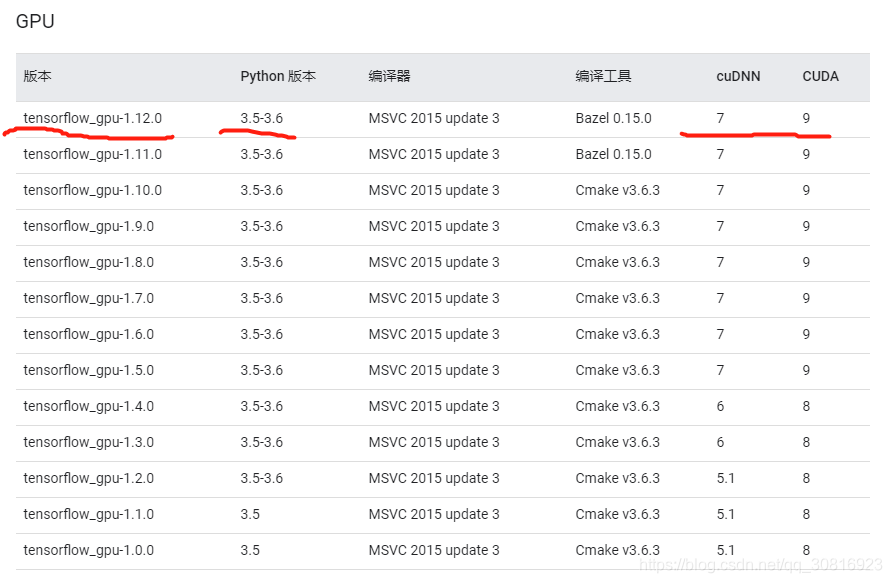Click Cmake v3.6.3 in the 1.6.0 row
The height and width of the screenshot is (583, 892).
point(618,334)
